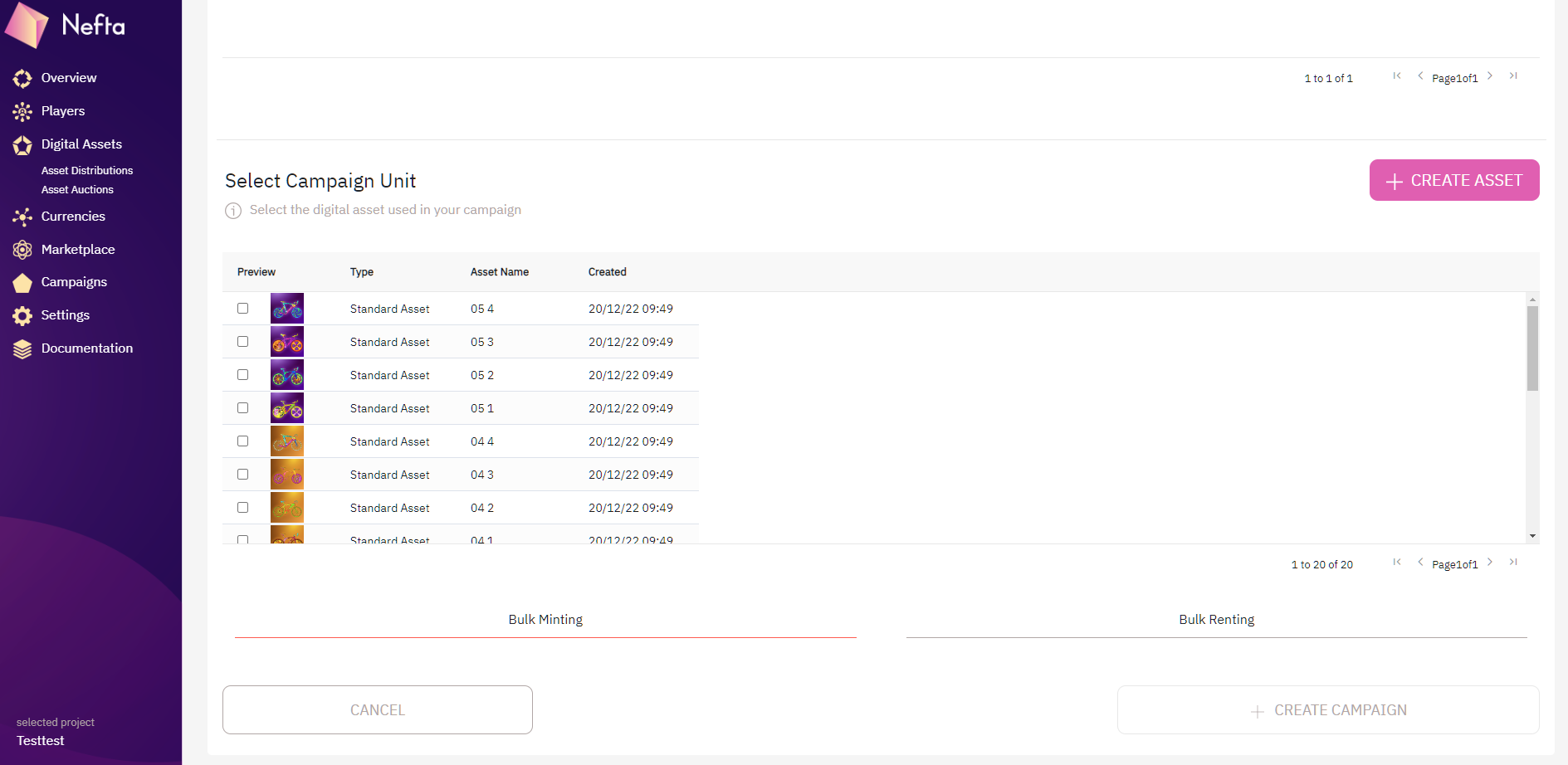Check the box for asset 05 1
The image size is (1568, 765).
(242, 407)
